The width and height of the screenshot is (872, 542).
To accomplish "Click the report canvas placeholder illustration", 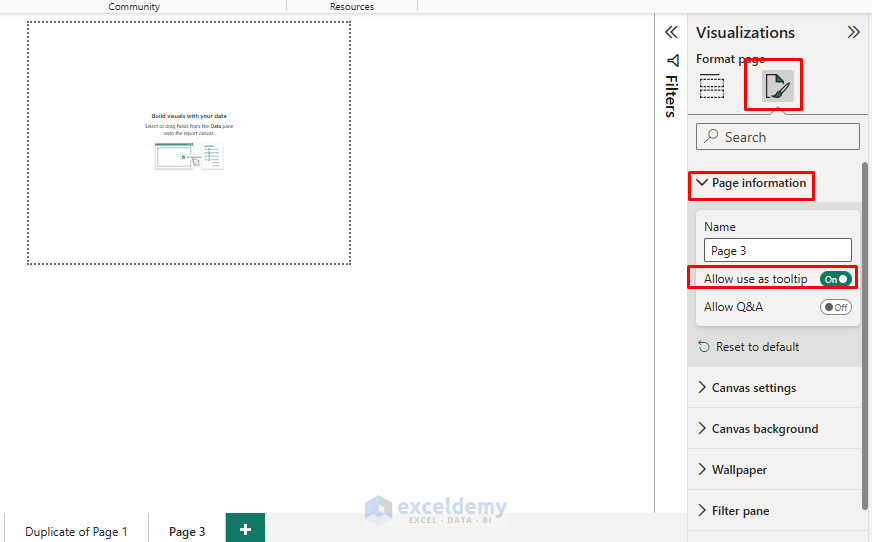I will 189,156.
